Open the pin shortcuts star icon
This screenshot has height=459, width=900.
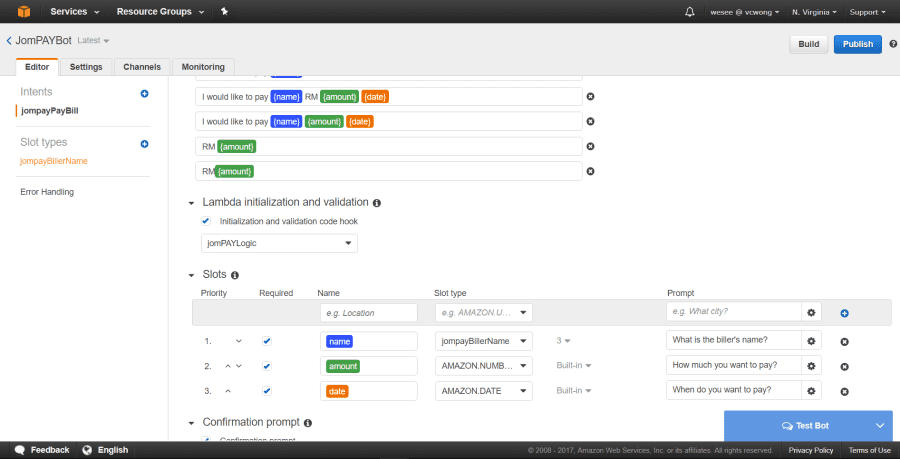(x=224, y=11)
